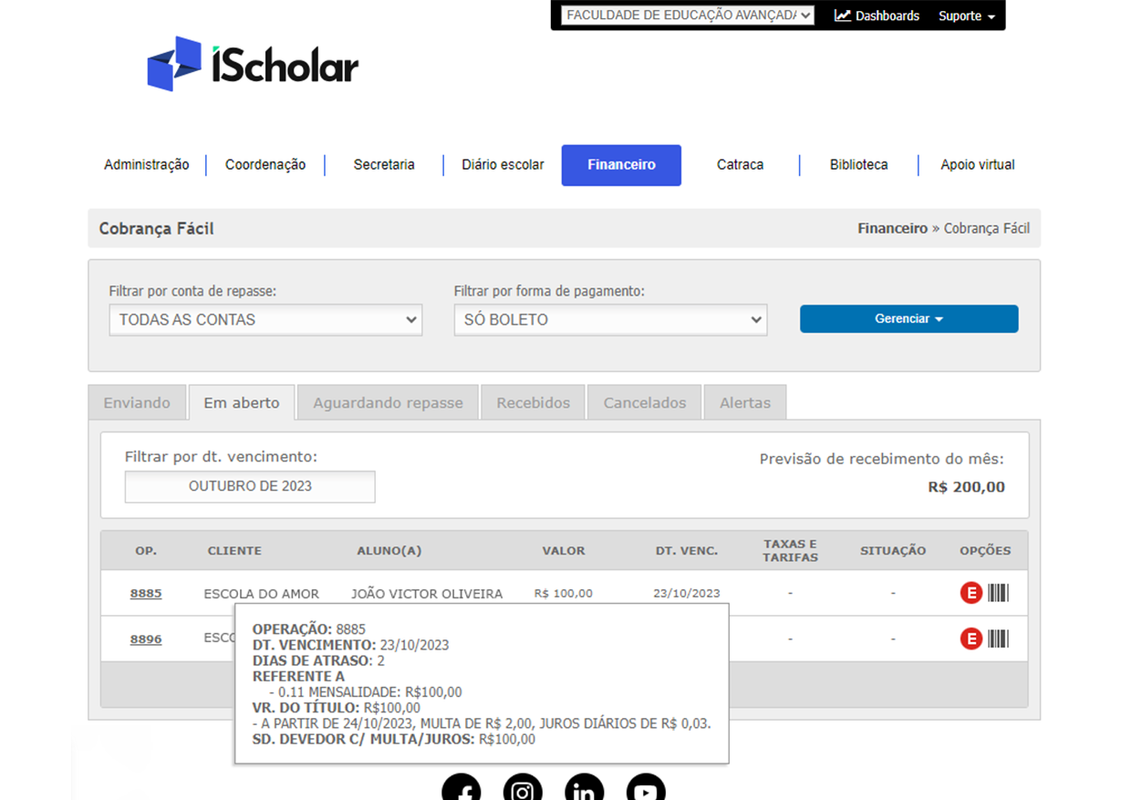Click the barcode icon for operation 8896

[x=998, y=638]
